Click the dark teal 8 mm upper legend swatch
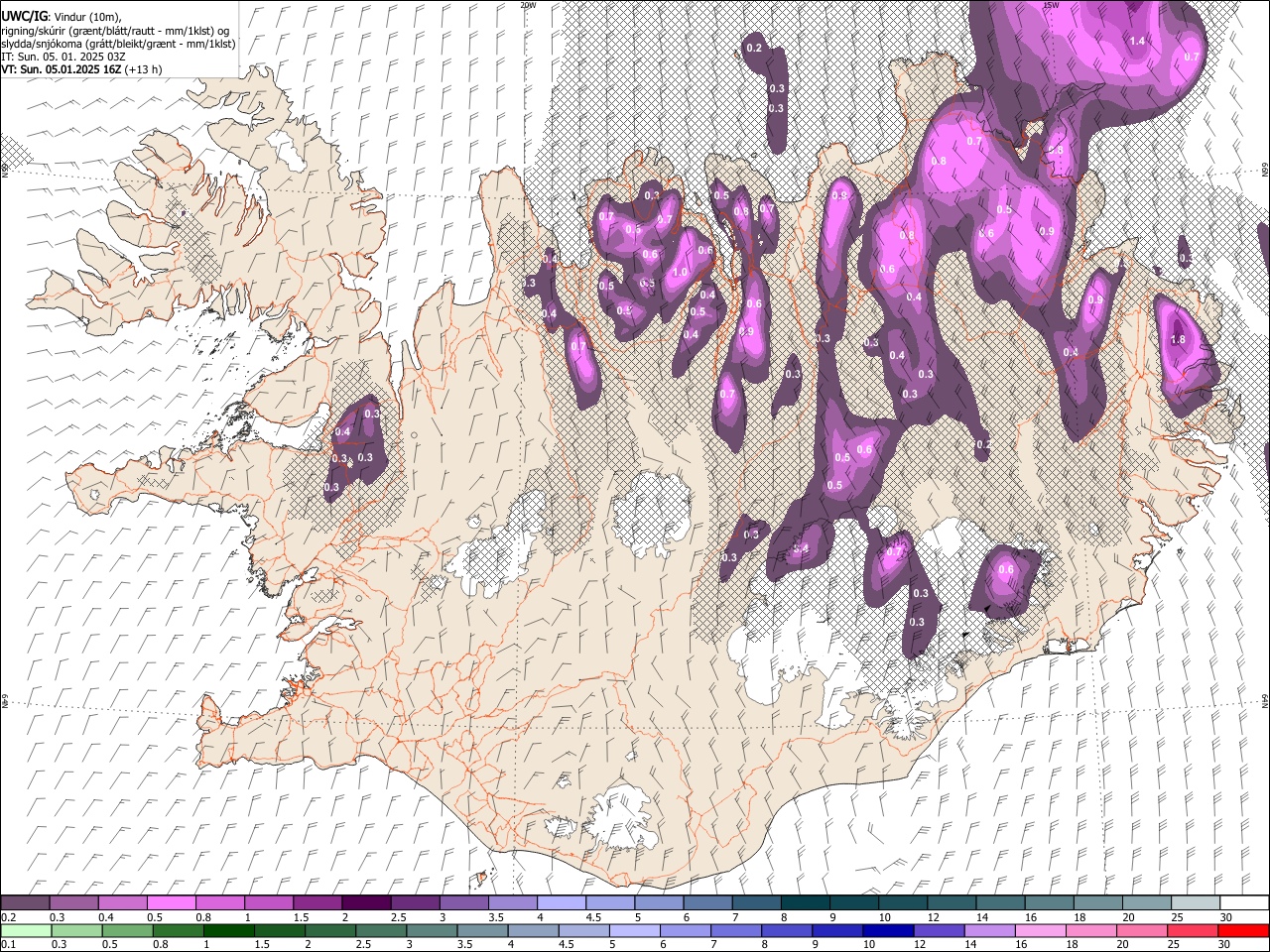Viewport: 1270px width, 952px height. [806, 902]
